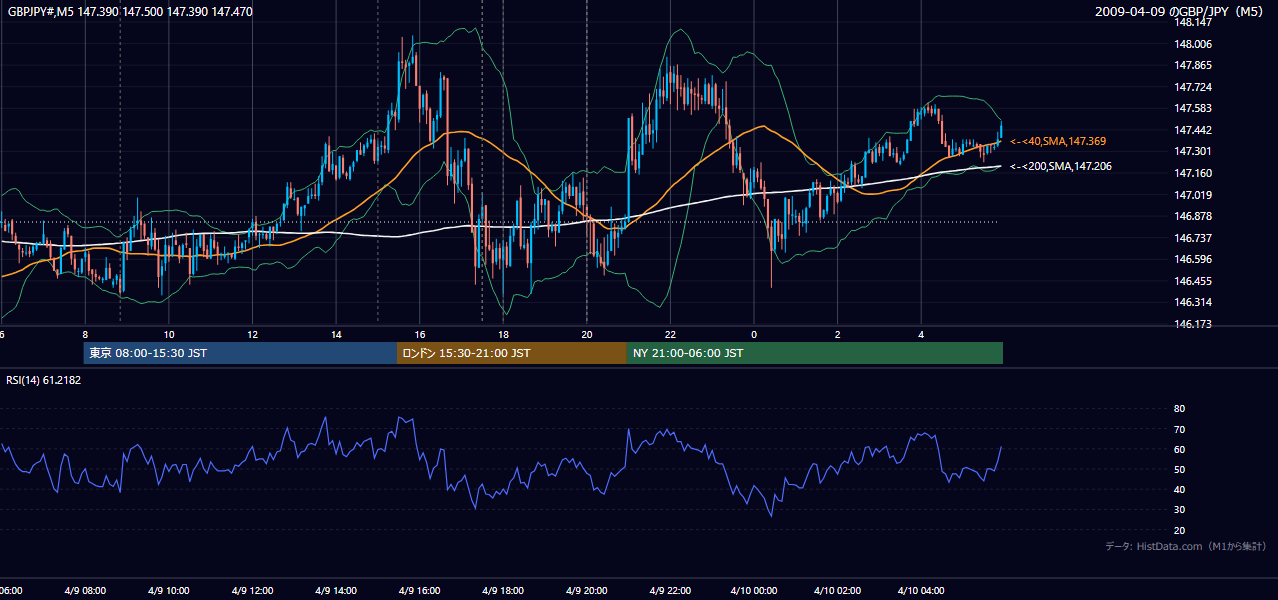Click RSI scale value 40
This screenshot has width=1278, height=600.
pyautogui.click(x=1179, y=489)
